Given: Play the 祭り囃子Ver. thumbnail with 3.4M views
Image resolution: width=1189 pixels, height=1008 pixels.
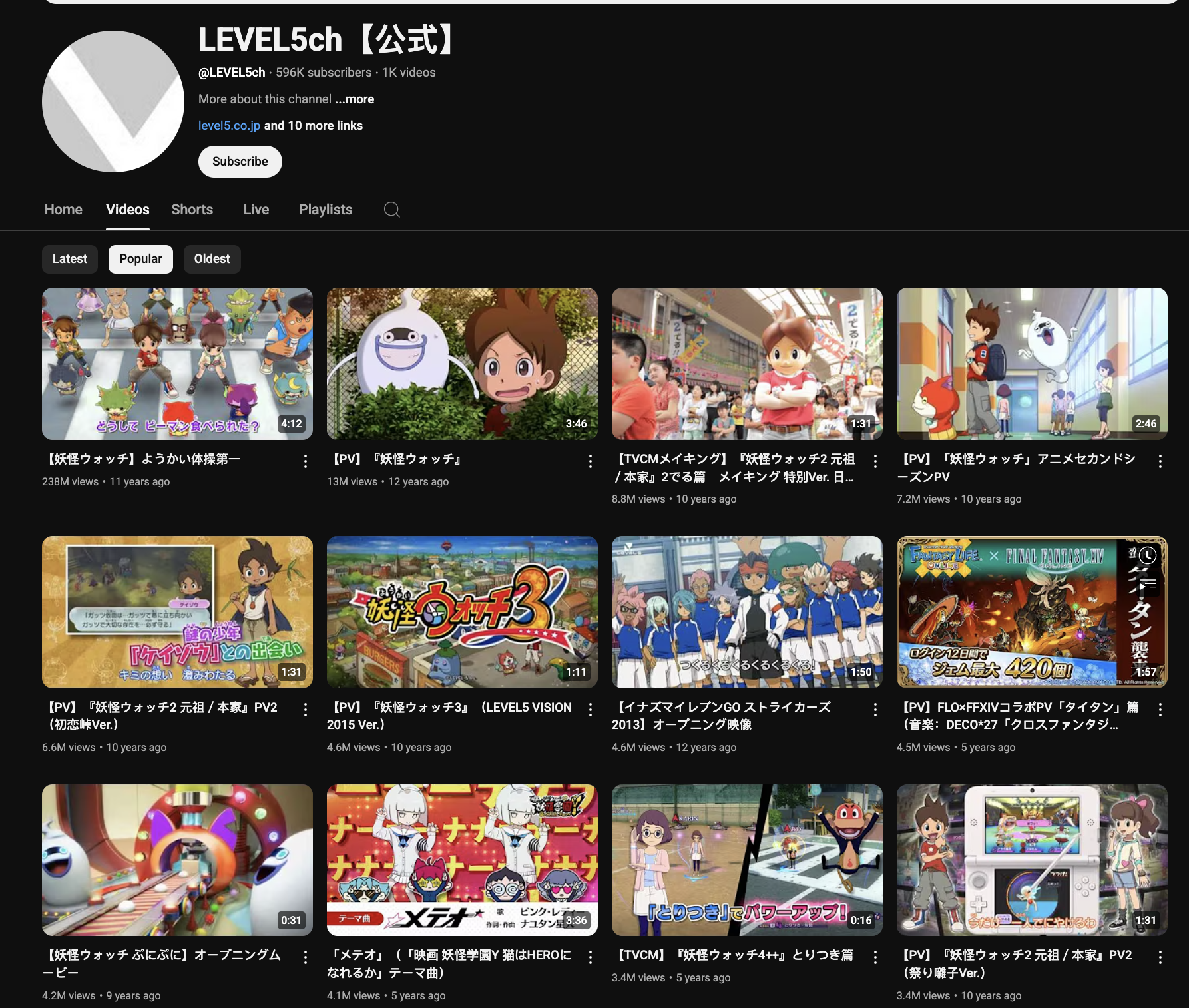Looking at the screenshot, I should pyautogui.click(x=1032, y=860).
